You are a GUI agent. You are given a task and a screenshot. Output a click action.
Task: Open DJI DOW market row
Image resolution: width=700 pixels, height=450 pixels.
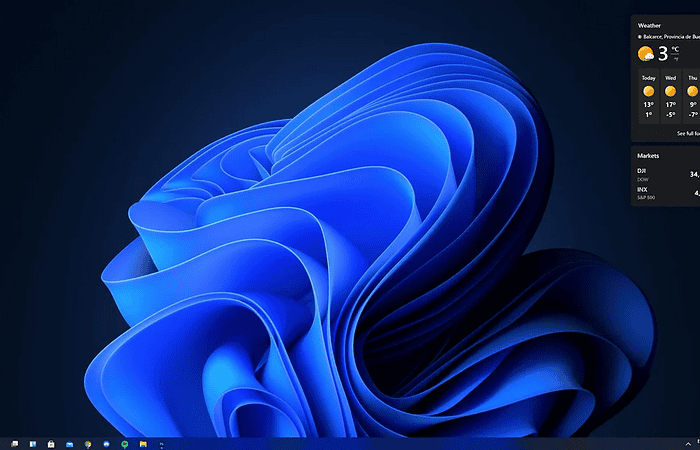[668, 175]
